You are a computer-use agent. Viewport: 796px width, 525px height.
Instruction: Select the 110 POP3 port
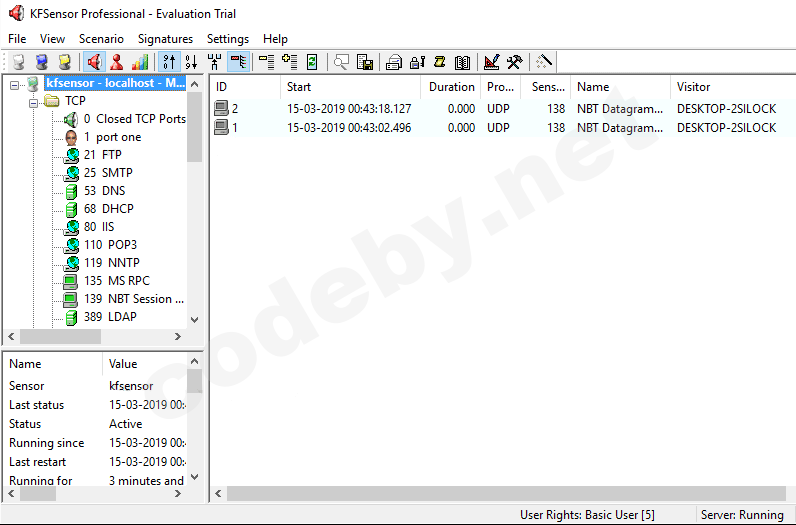click(x=110, y=245)
